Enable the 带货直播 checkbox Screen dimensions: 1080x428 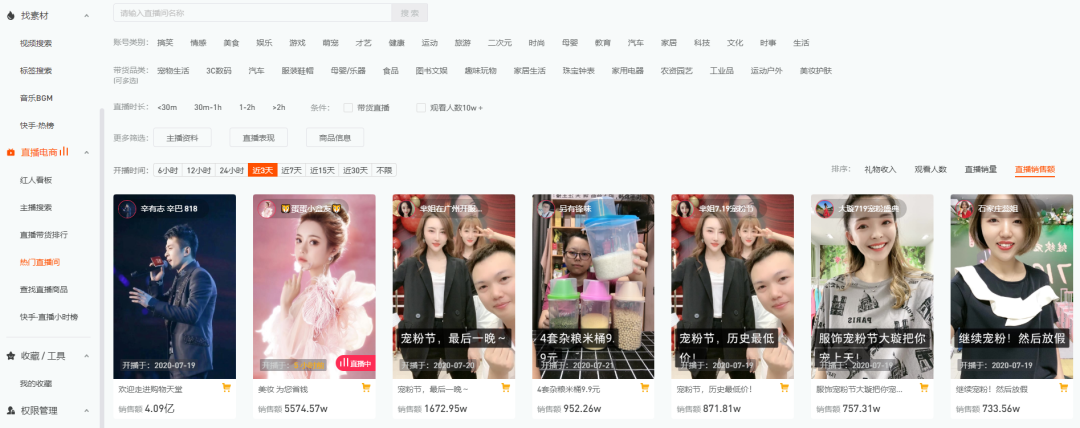(349, 108)
